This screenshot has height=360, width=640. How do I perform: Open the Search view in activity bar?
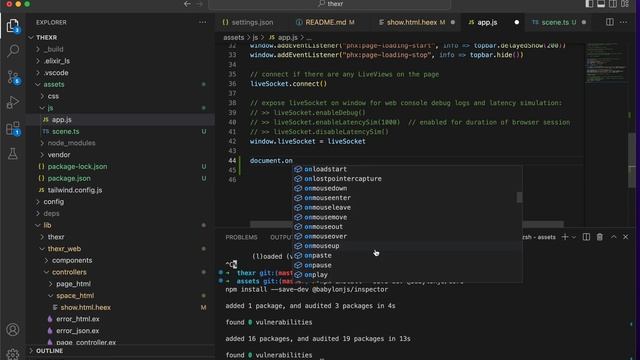pyautogui.click(x=13, y=51)
